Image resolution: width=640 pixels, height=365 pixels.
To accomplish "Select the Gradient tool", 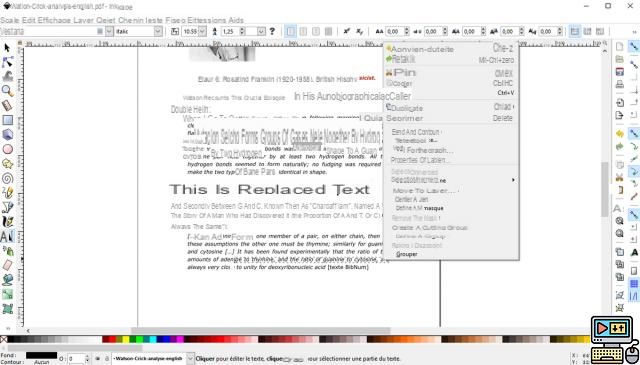I will pos(7,294).
